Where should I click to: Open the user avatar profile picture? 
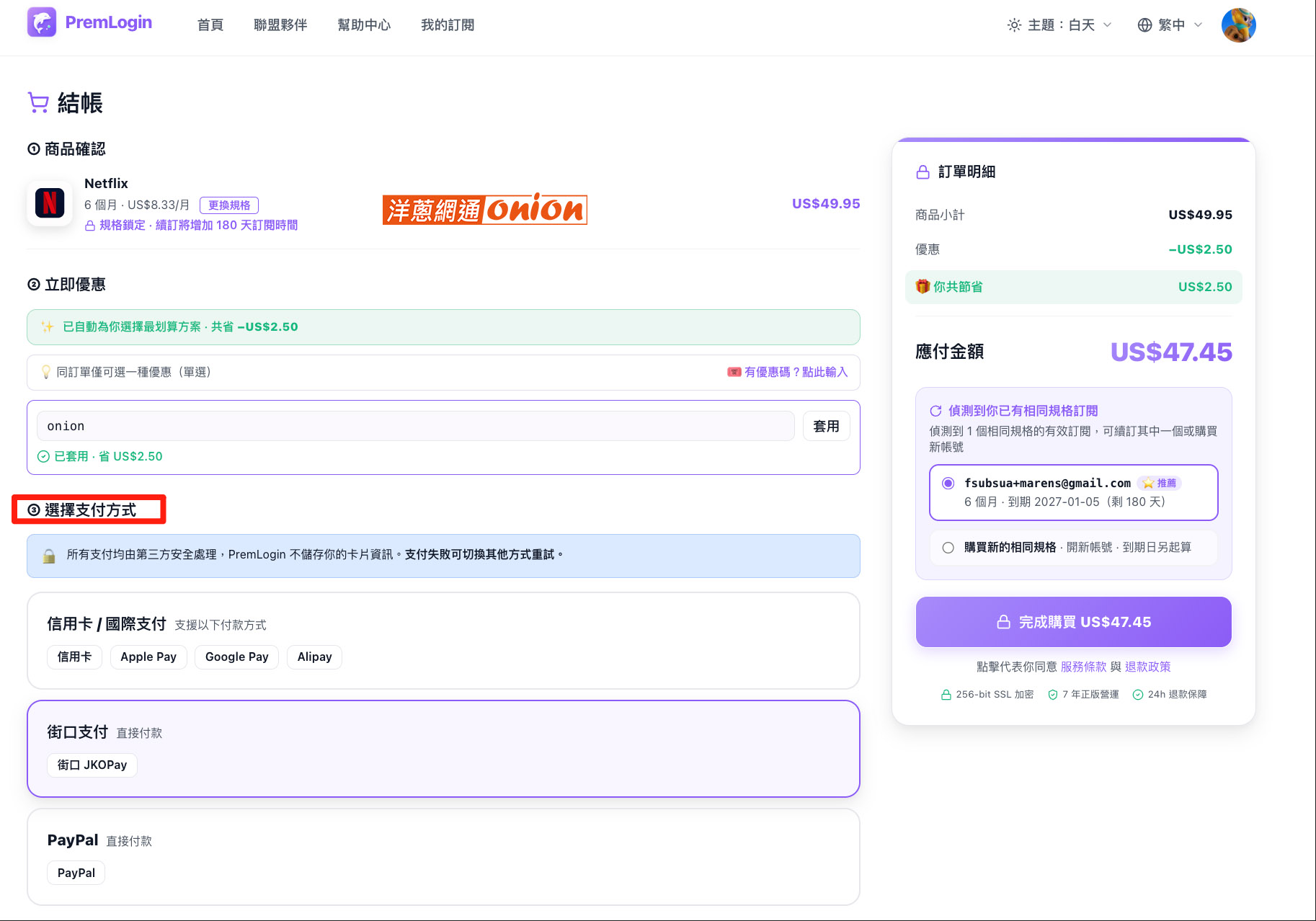tap(1239, 25)
